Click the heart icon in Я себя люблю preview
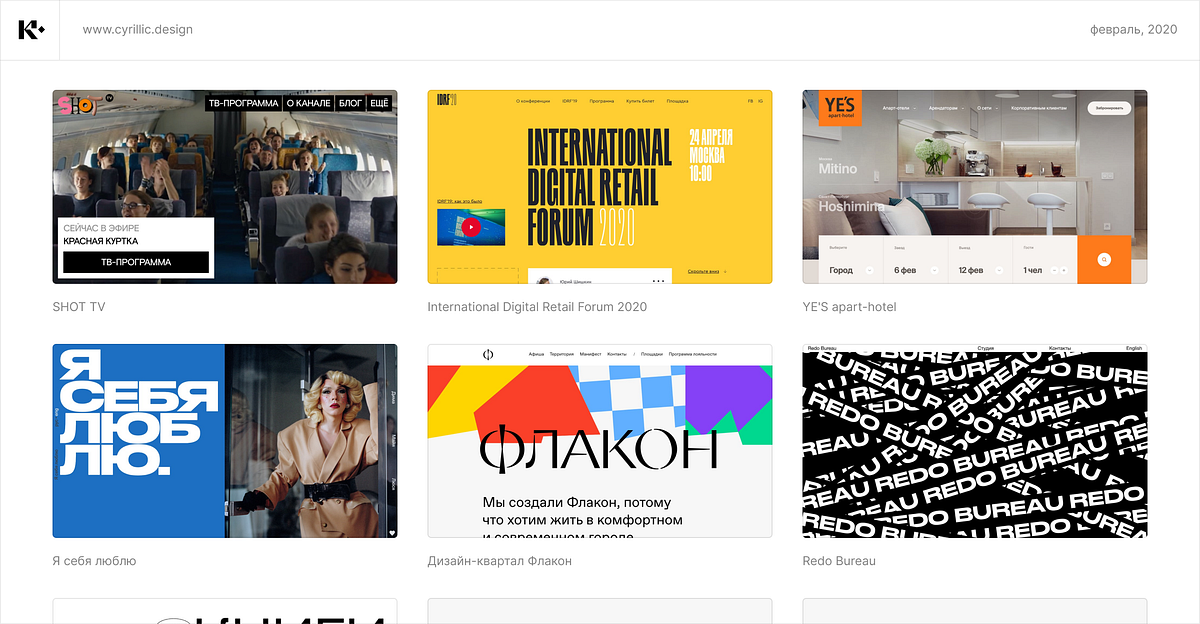Image resolution: width=1200 pixels, height=624 pixels. [392, 531]
